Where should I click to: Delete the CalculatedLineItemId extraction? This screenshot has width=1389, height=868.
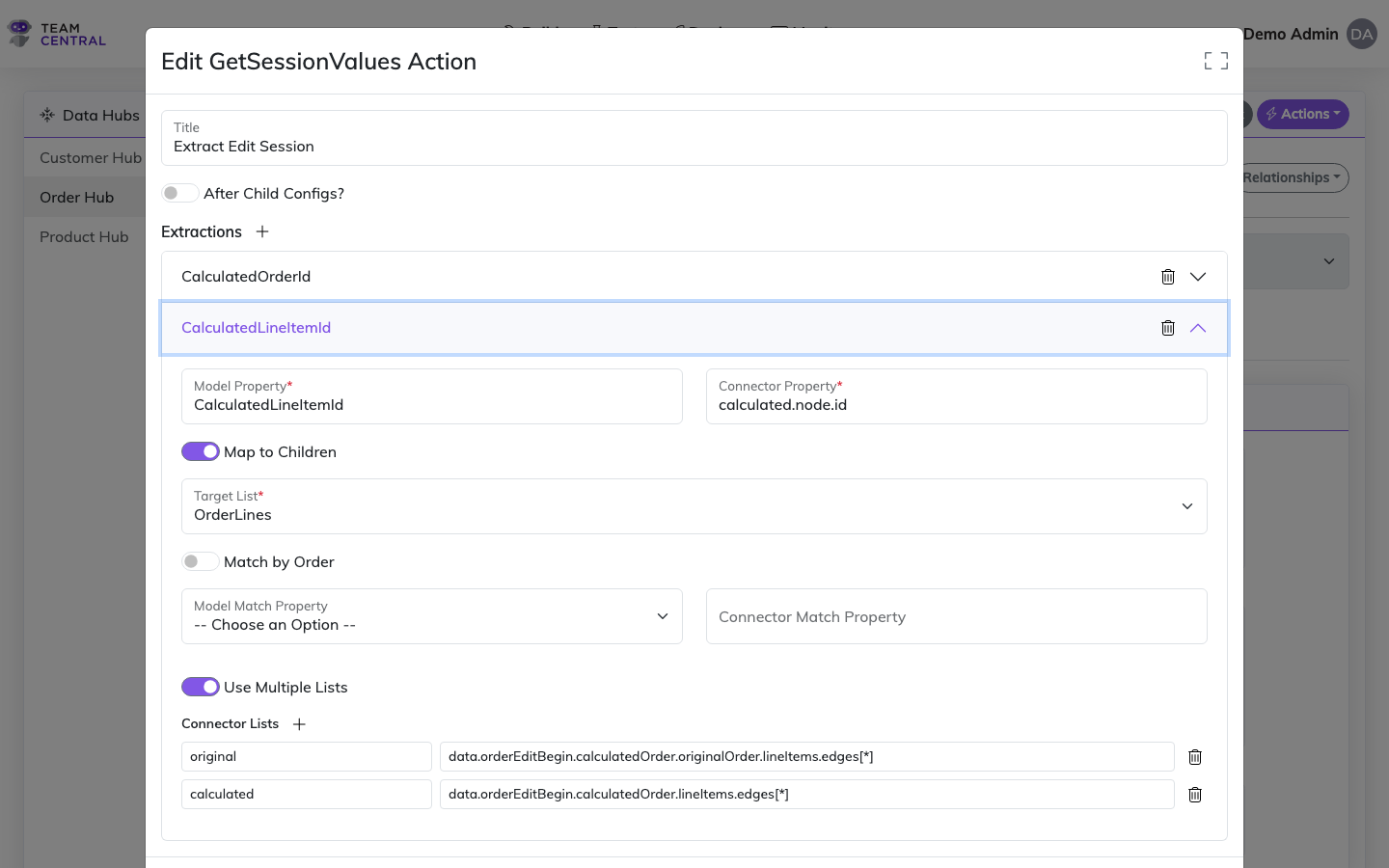(x=1168, y=328)
